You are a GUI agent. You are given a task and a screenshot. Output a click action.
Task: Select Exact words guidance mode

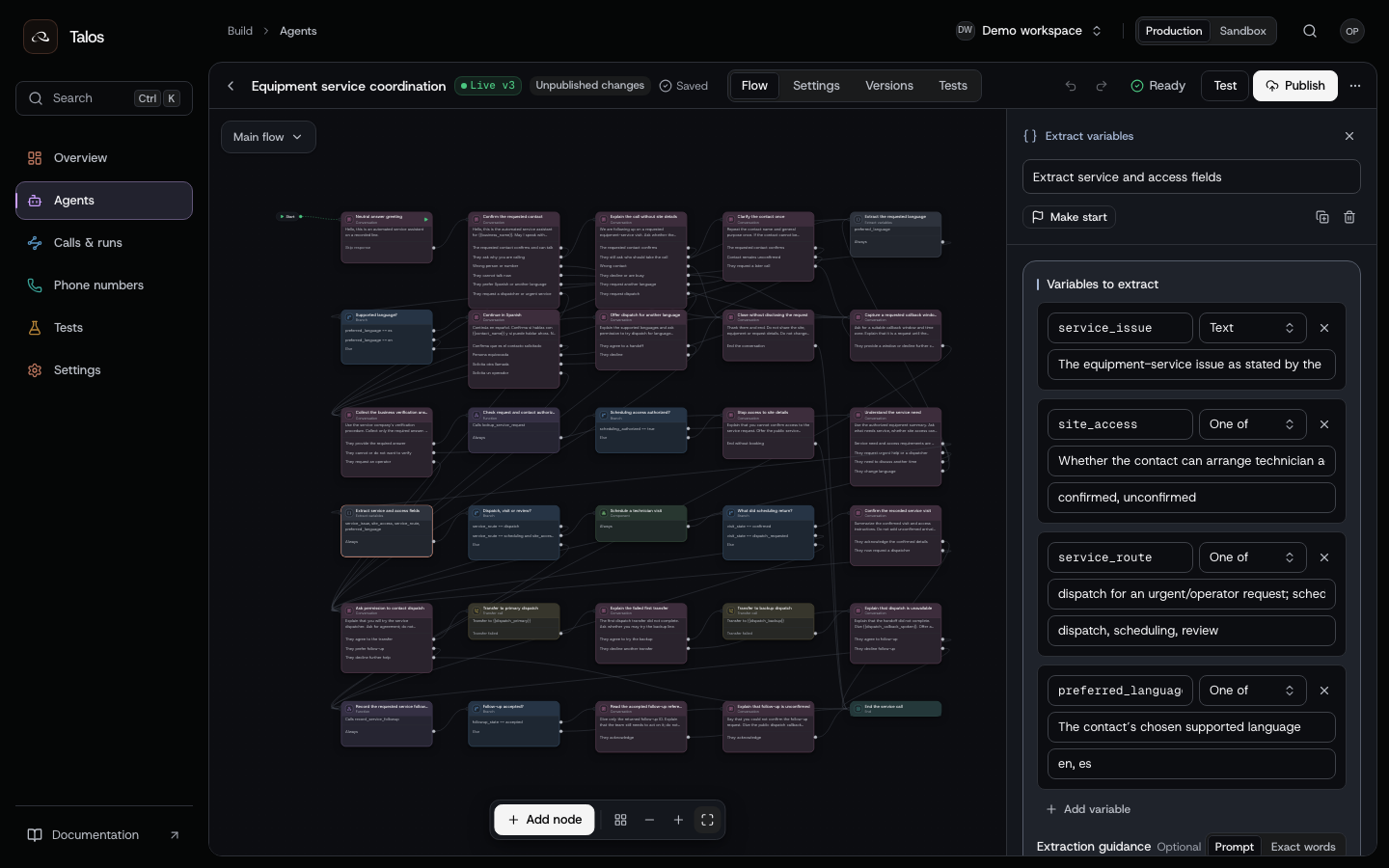[1303, 847]
